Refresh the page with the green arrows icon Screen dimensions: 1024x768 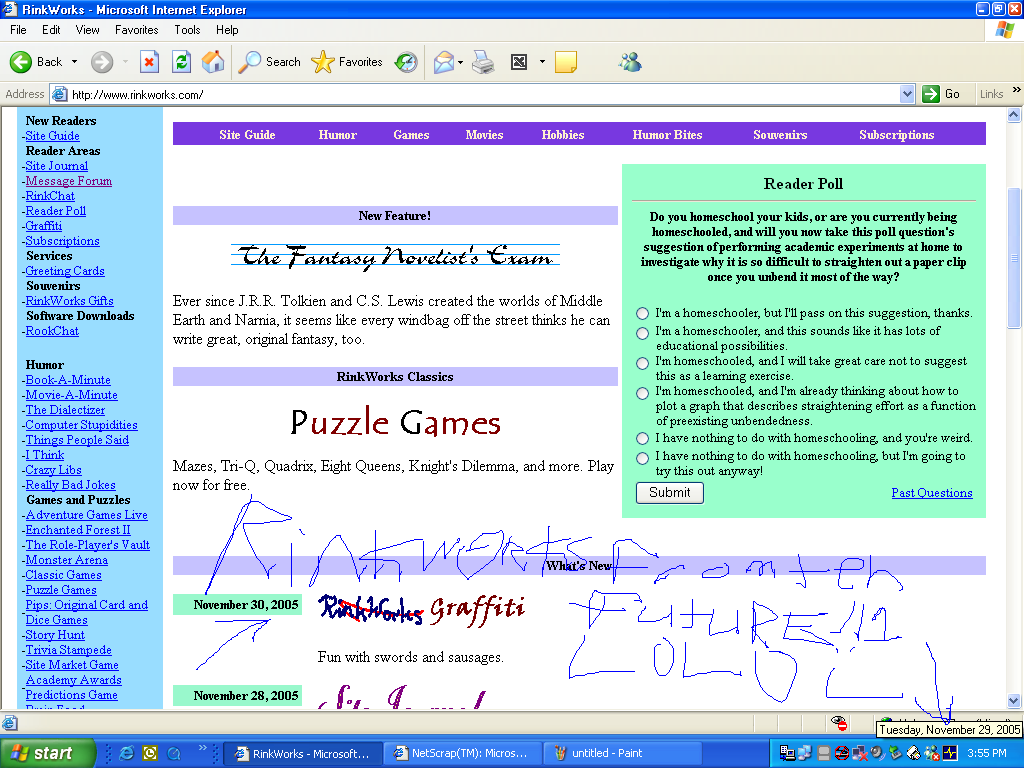click(x=182, y=62)
